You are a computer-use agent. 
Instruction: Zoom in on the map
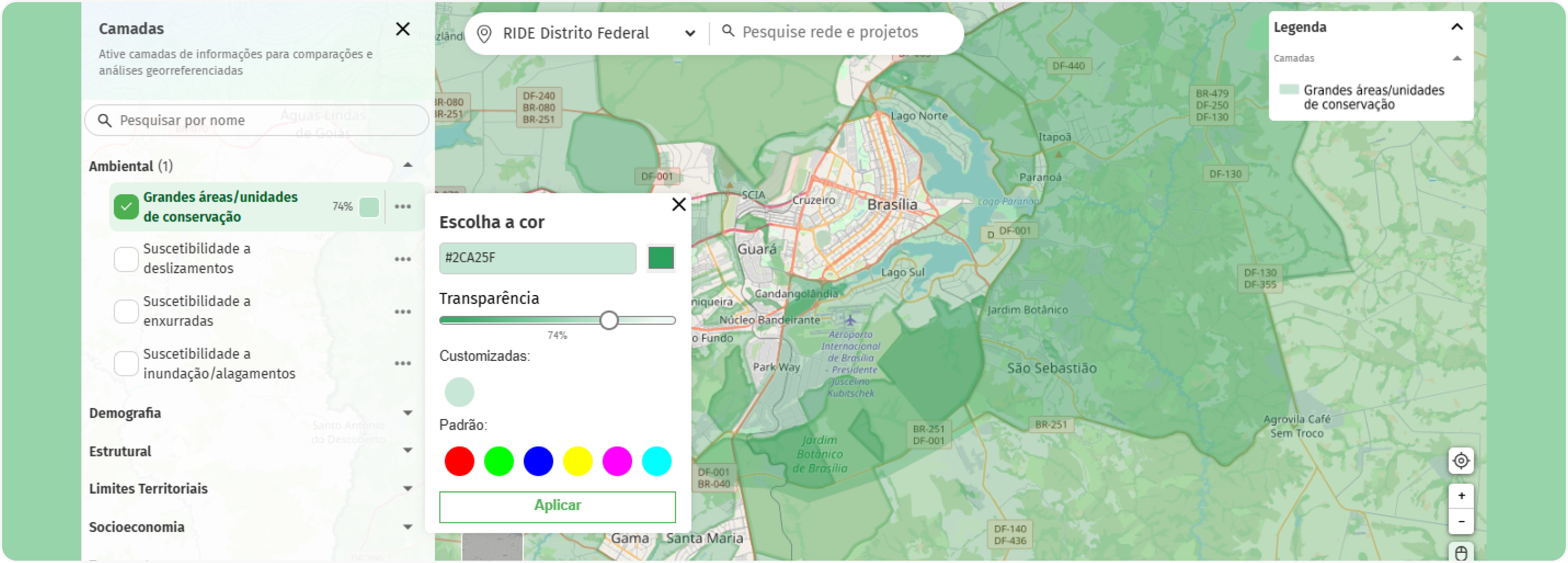(x=1461, y=496)
